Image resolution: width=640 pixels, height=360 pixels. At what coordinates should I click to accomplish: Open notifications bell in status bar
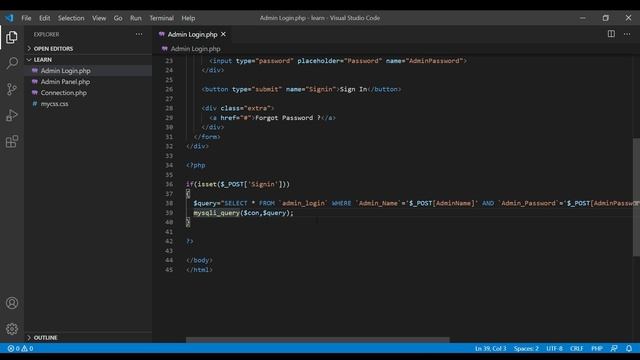pyautogui.click(x=629, y=349)
